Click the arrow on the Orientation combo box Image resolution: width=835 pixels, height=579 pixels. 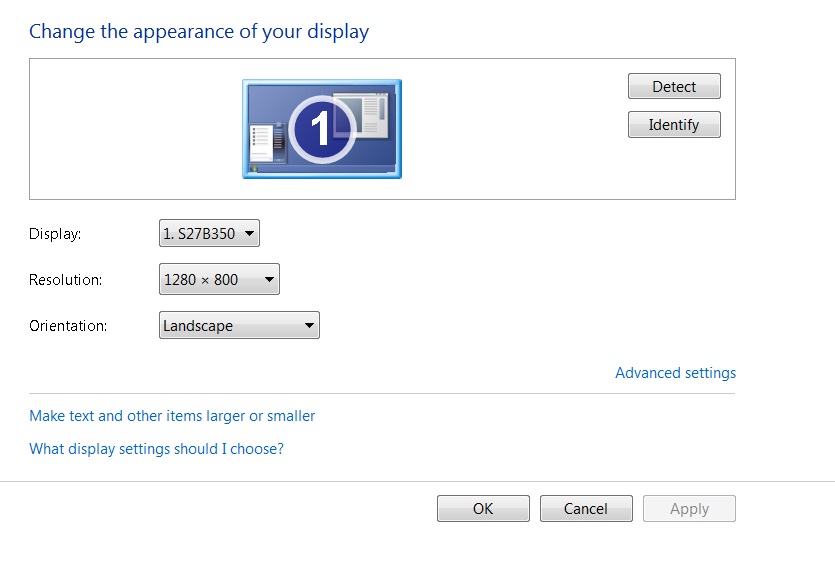click(309, 326)
